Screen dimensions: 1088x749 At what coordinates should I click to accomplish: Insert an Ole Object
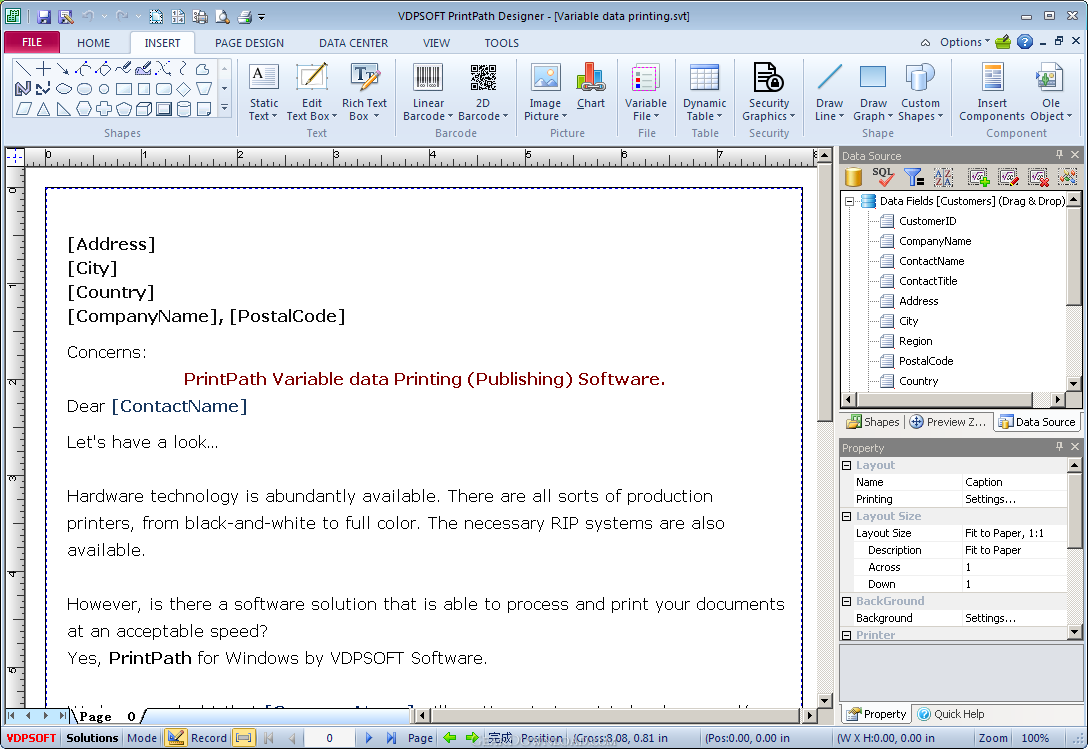pos(1051,92)
